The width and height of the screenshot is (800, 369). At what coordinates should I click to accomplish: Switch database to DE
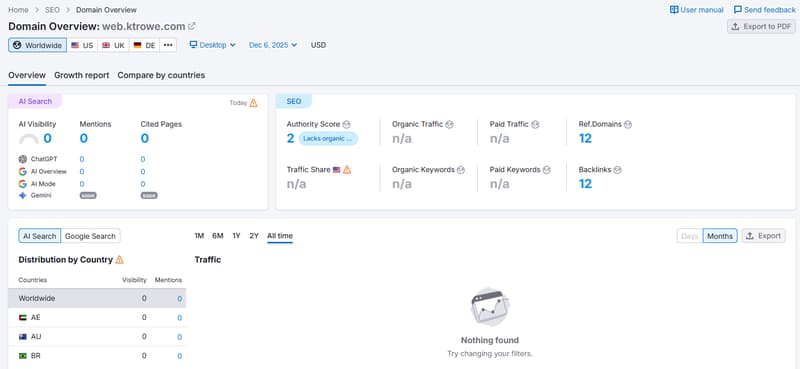(x=144, y=45)
